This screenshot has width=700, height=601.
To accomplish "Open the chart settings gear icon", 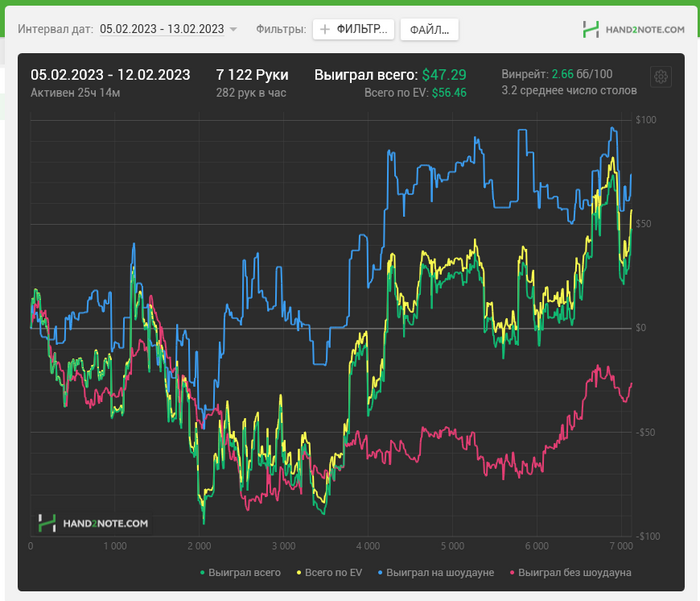I will (x=661, y=77).
